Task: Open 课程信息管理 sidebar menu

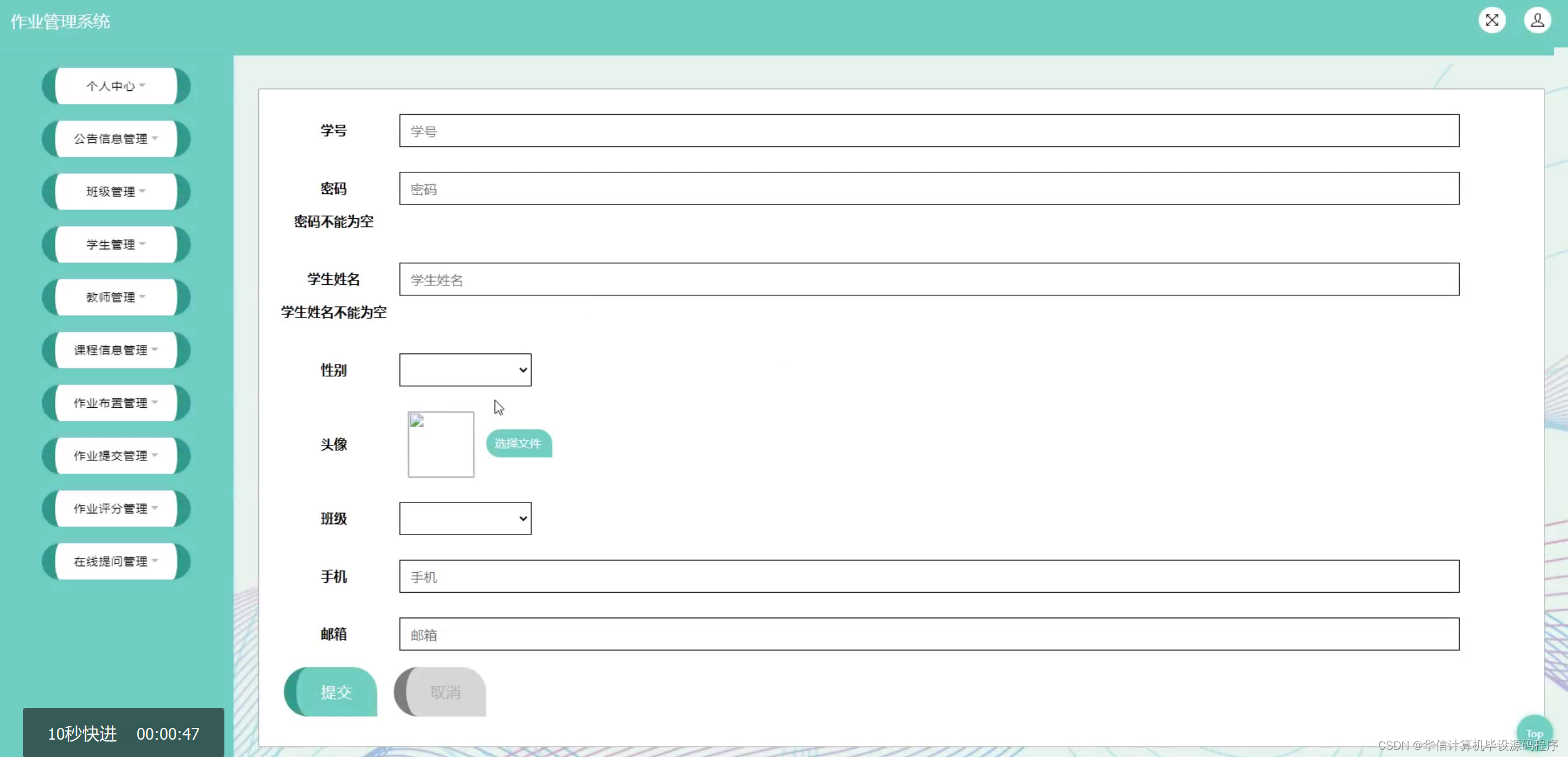Action: (116, 350)
